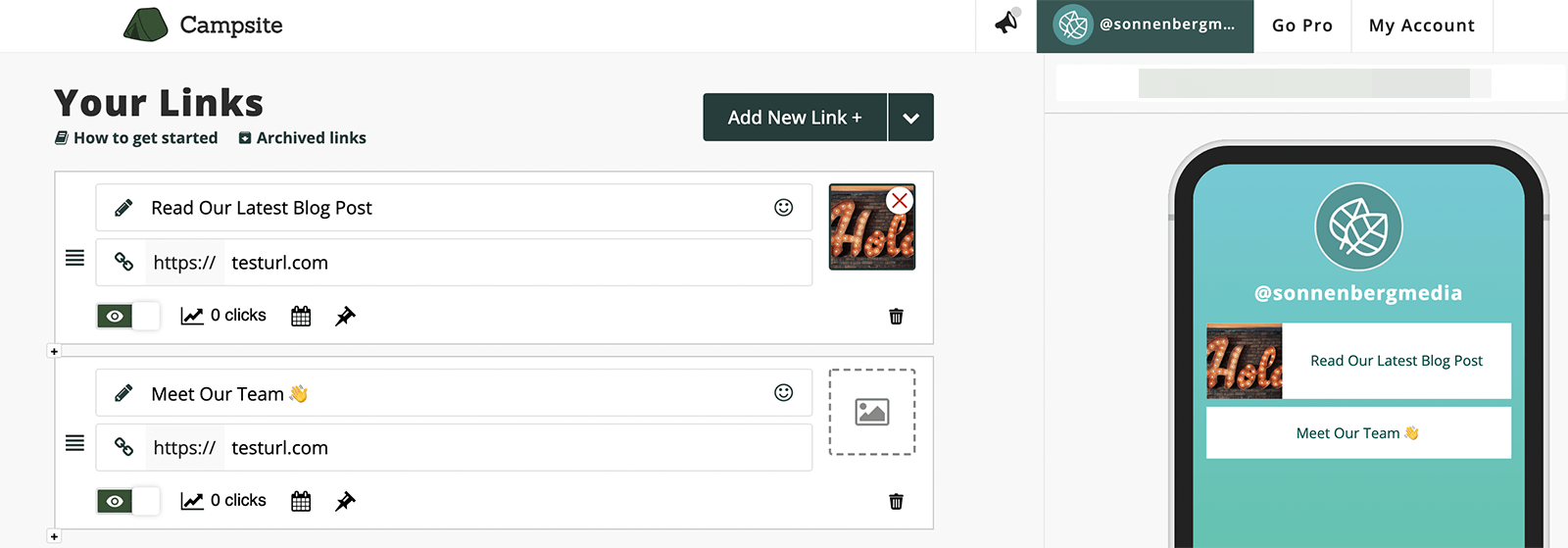The width and height of the screenshot is (1568, 548).
Task: Delete the Read Our Latest Blog Post link
Action: (x=896, y=316)
